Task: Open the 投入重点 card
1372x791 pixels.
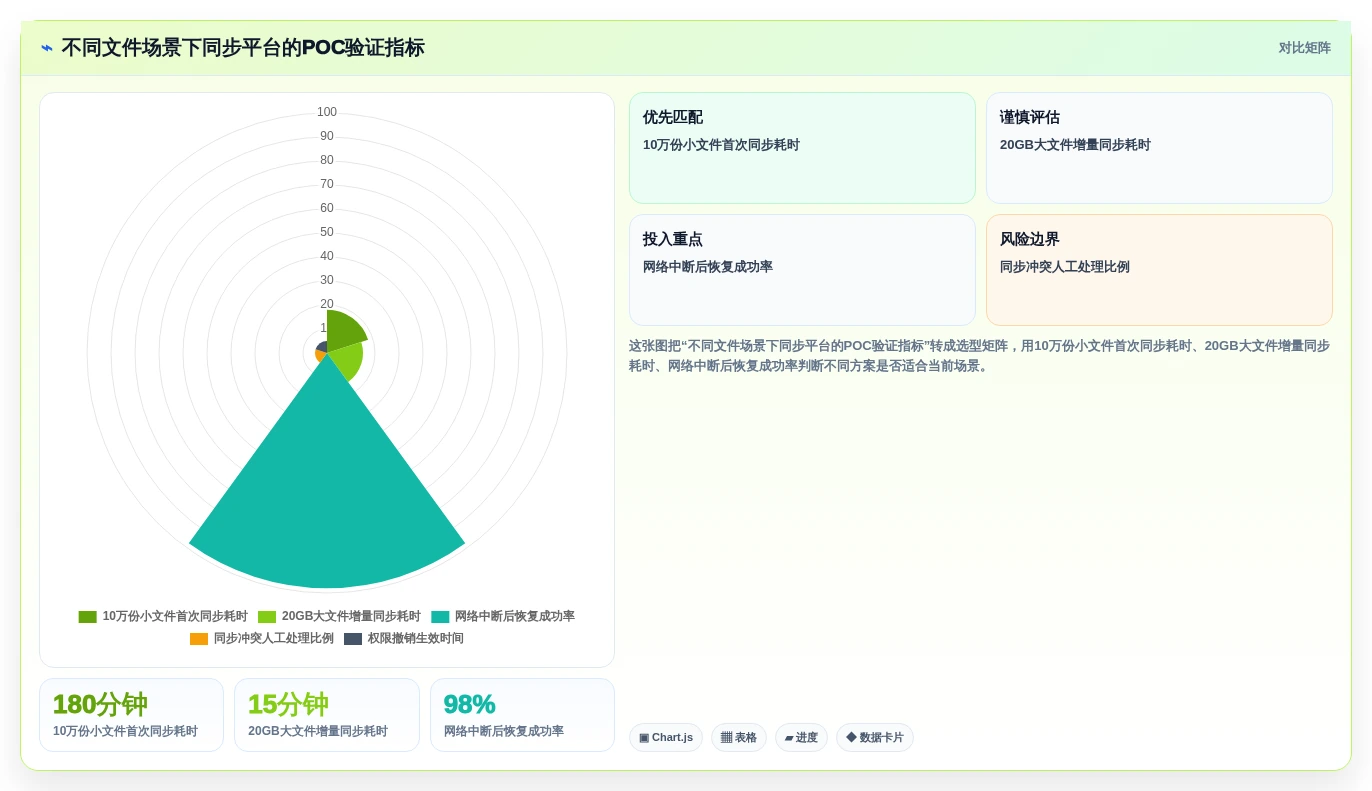Action: [802, 270]
